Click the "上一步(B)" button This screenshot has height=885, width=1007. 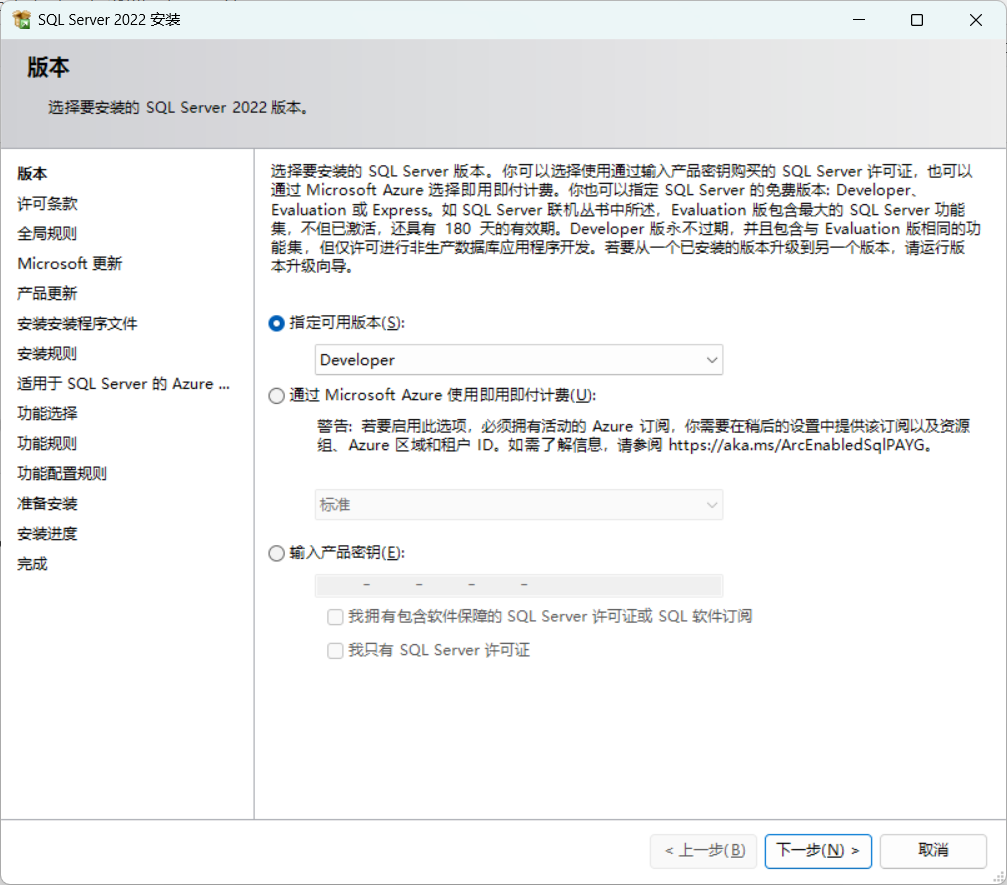coord(704,851)
